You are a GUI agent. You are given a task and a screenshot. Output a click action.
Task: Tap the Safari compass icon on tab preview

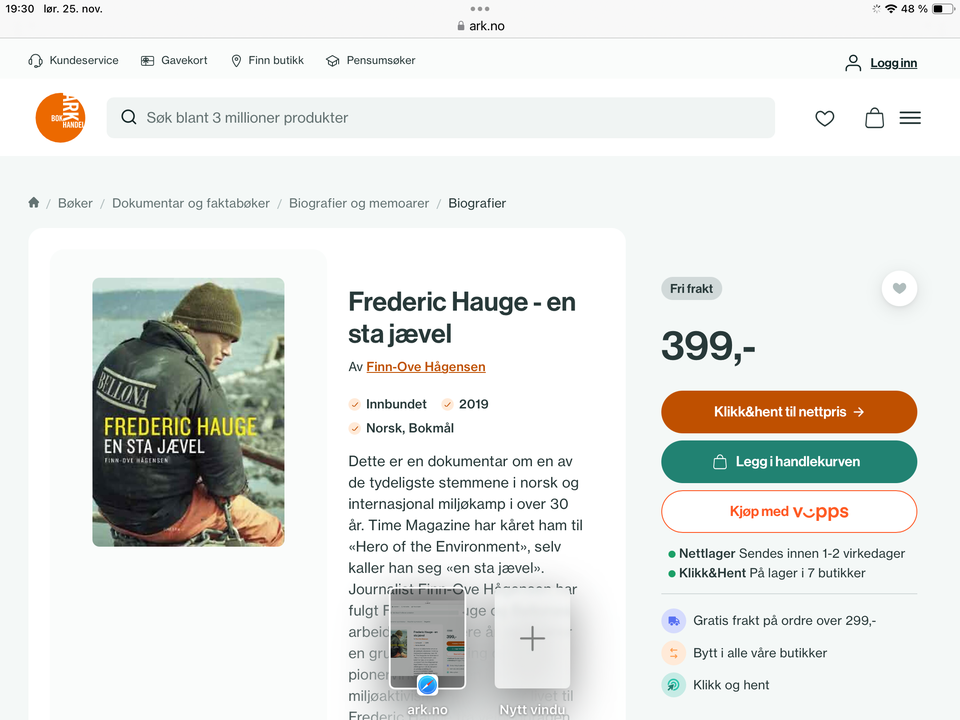[x=427, y=684]
